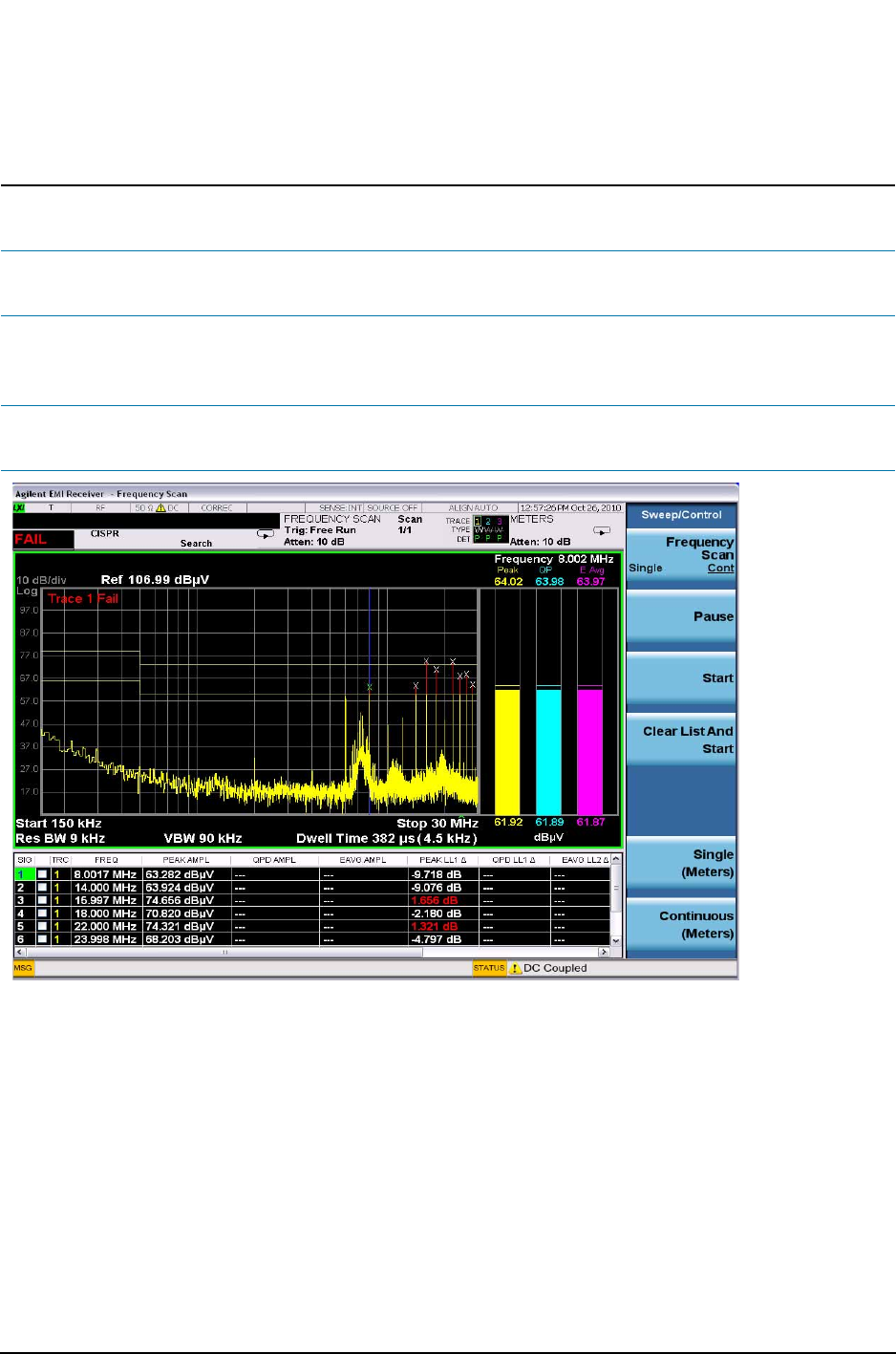Select signal row number 1 highlighted green
Screen dimensions: 896x1354
click(x=25, y=874)
